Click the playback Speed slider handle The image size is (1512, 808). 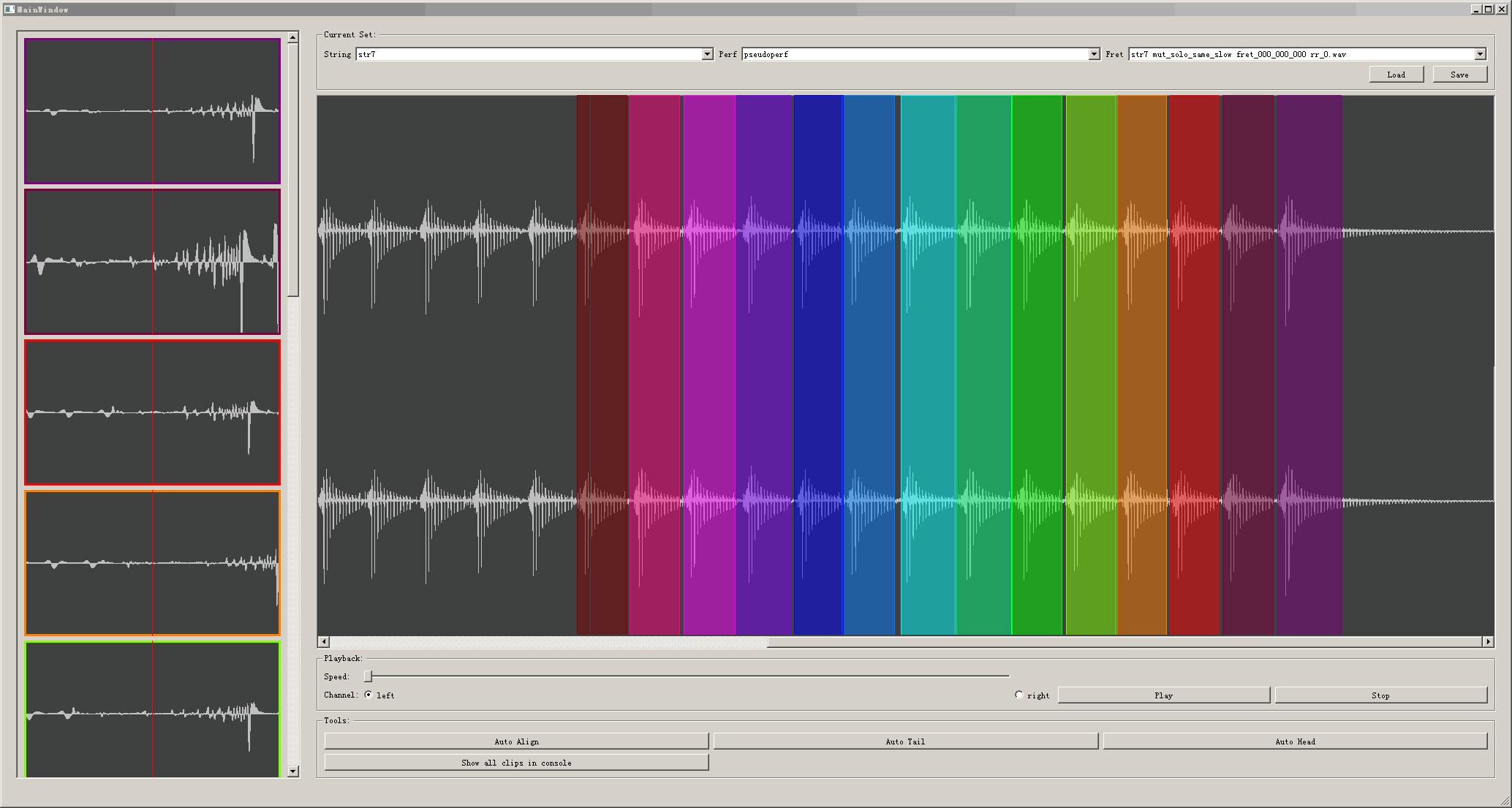click(x=368, y=676)
